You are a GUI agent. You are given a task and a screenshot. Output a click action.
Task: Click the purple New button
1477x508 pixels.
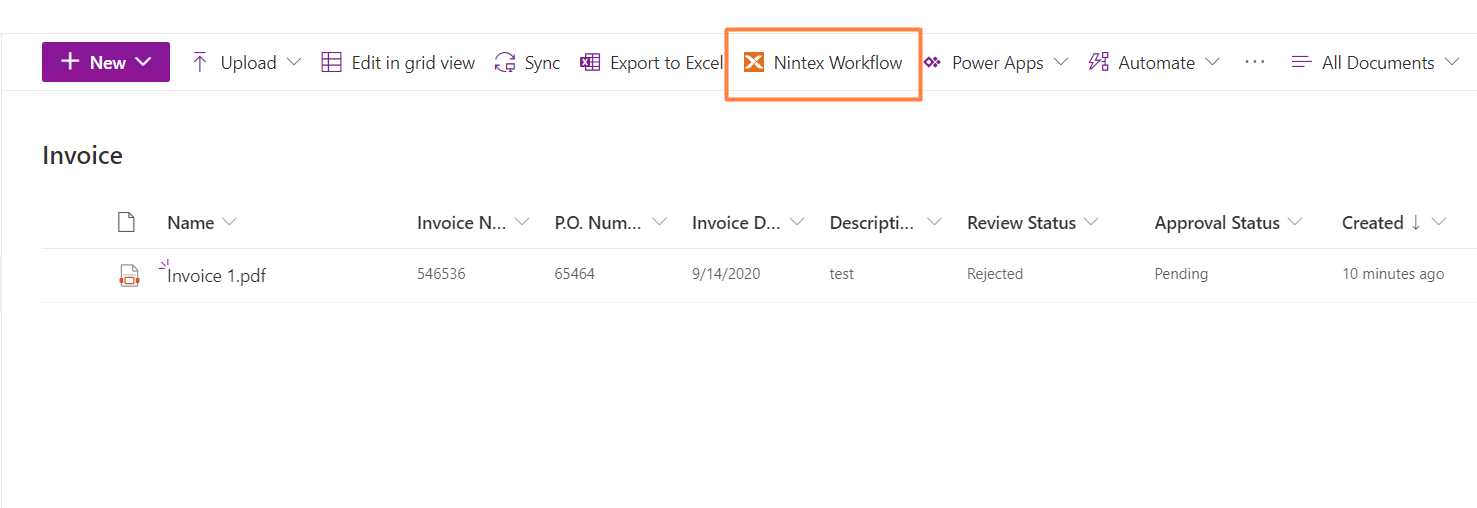[x=106, y=62]
